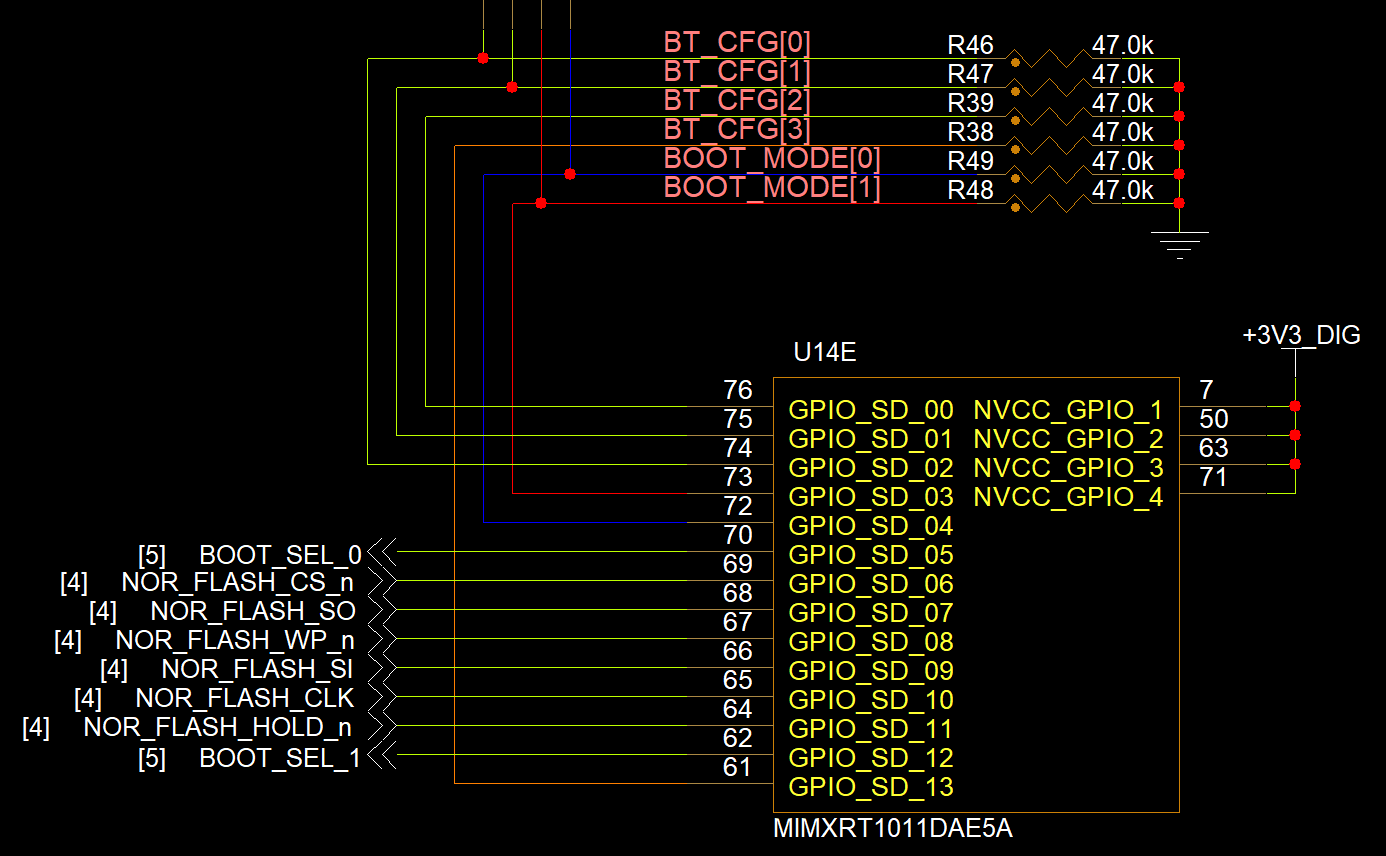Select pin name GPIO_SD_05
Screen dimensions: 1386x856
[x=871, y=555]
